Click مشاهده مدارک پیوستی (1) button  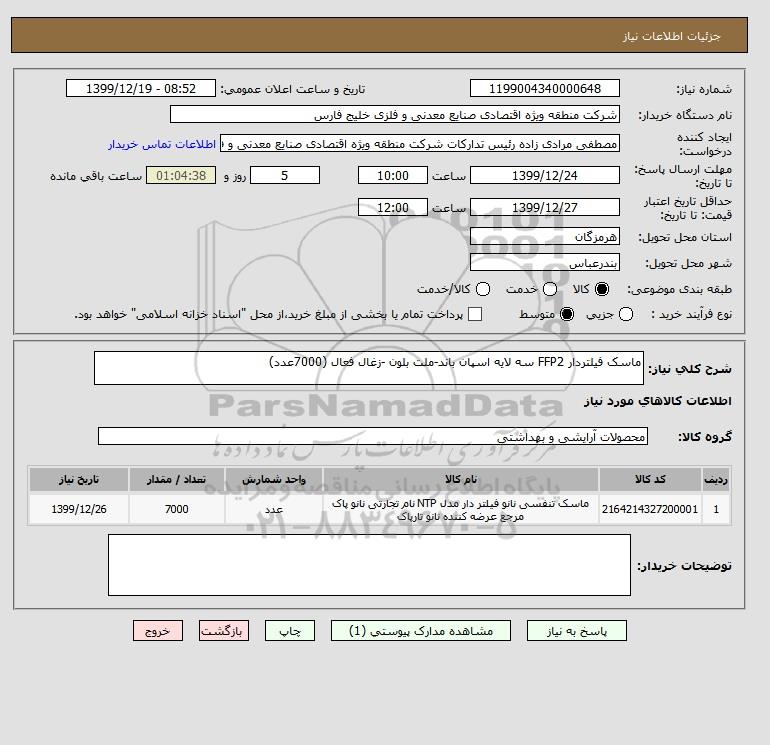tap(421, 631)
